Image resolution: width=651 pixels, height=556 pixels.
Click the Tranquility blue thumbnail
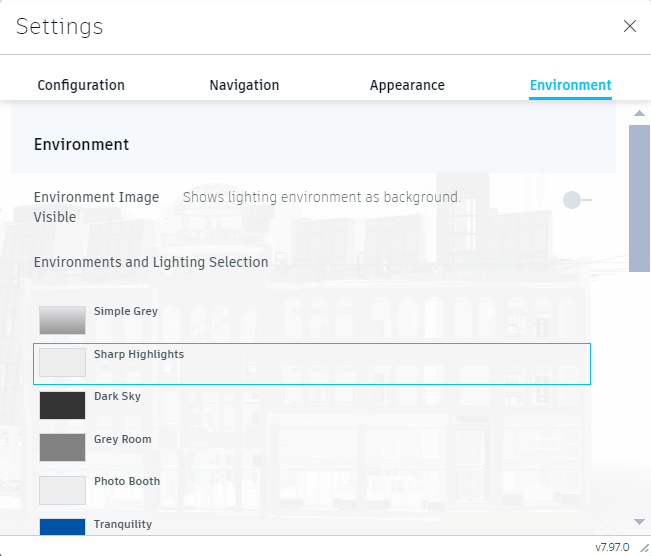[62, 527]
